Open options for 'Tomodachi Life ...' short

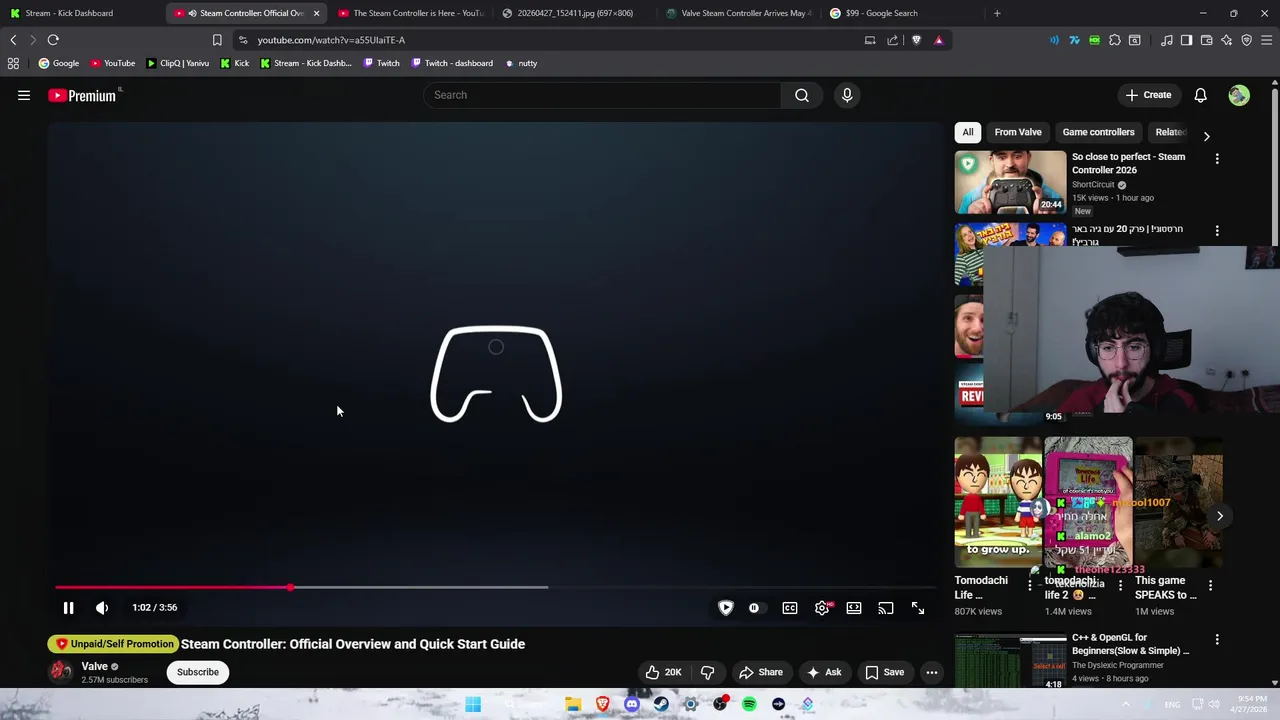1030,586
